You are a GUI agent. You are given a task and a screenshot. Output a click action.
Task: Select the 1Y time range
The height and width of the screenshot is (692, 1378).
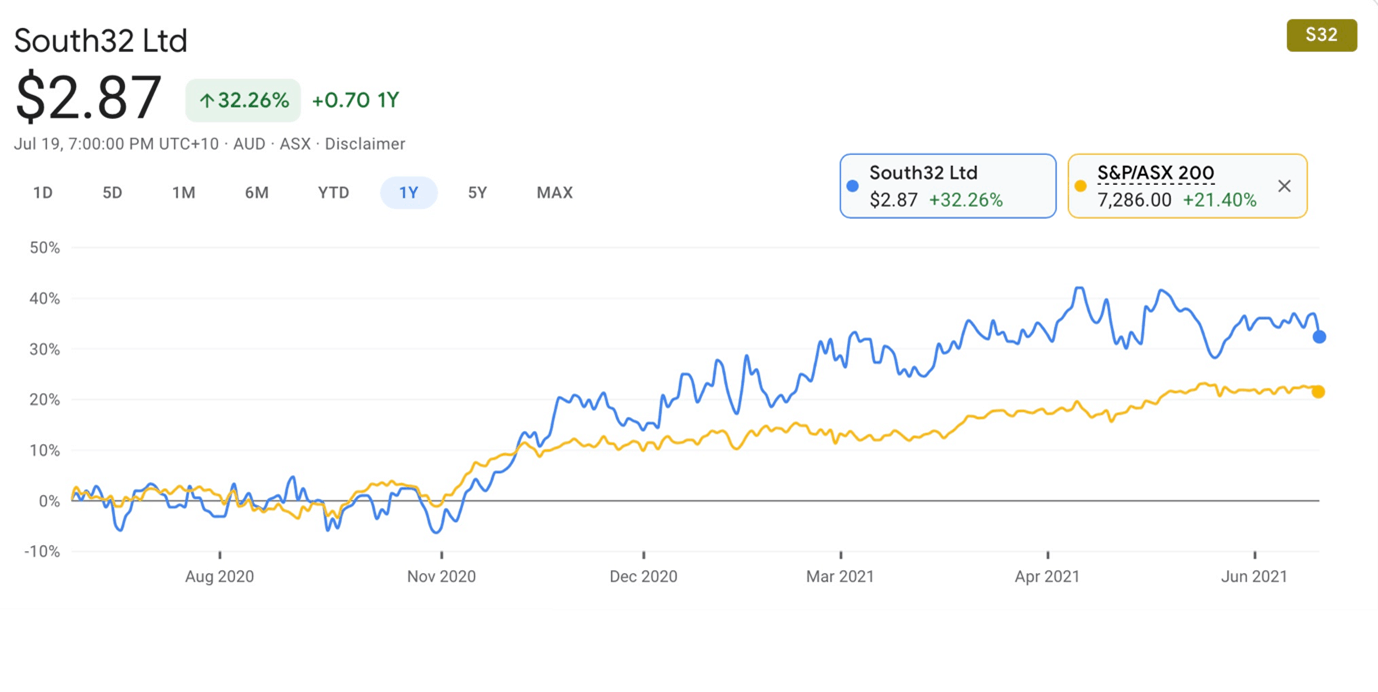(x=408, y=193)
